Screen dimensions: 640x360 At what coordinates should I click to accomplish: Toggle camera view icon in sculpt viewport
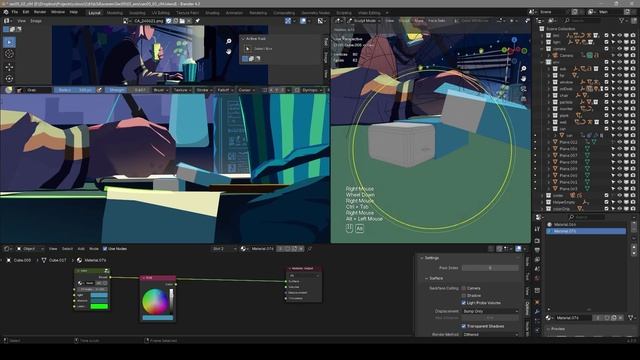(x=524, y=89)
